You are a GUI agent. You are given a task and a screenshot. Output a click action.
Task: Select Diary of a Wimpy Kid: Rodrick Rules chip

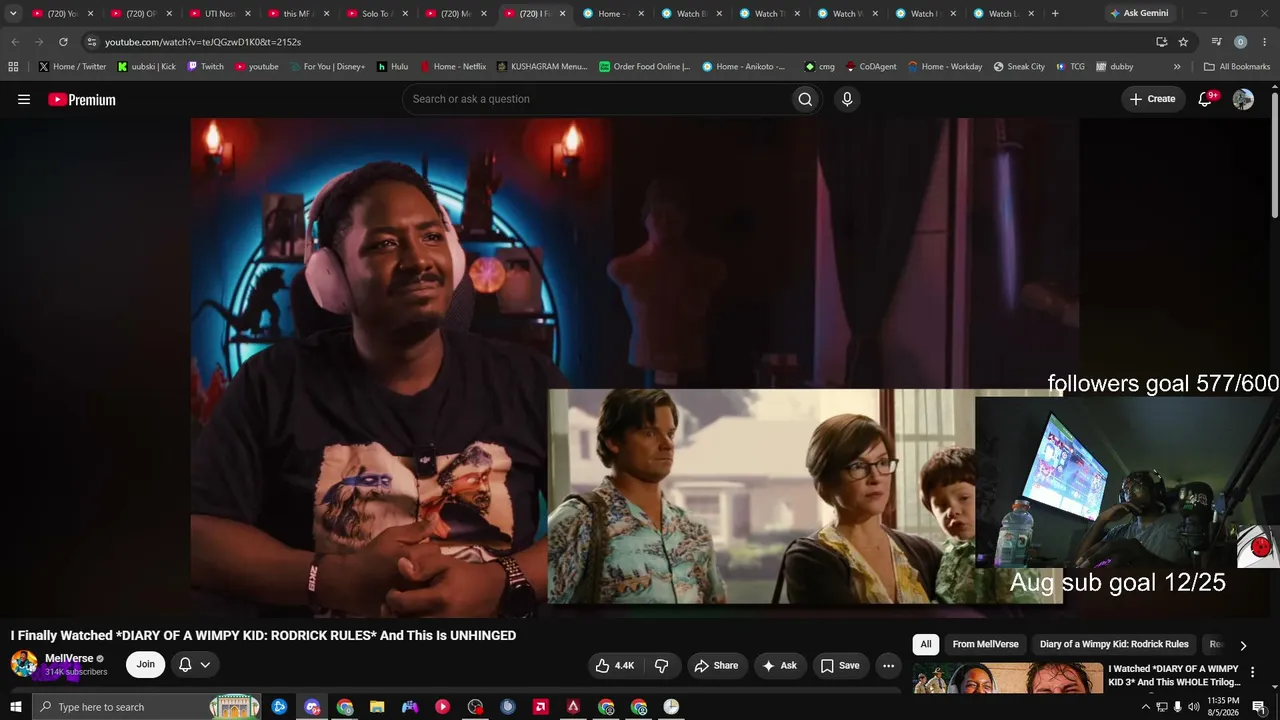[1114, 645]
